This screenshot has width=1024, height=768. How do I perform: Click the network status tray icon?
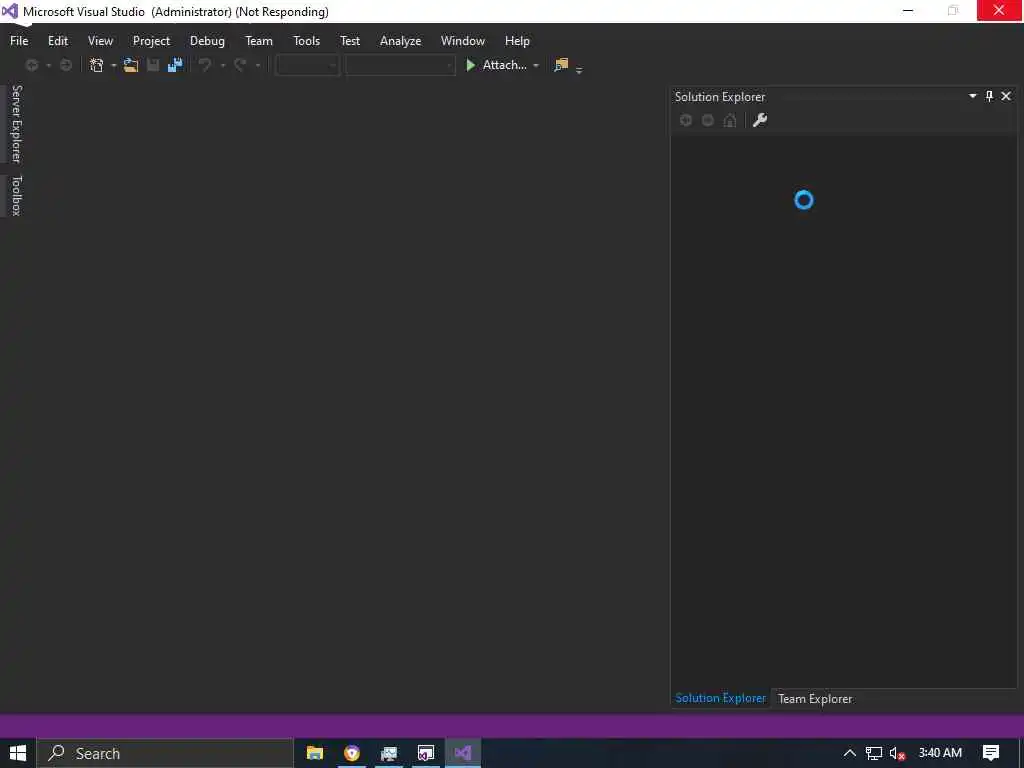point(873,753)
